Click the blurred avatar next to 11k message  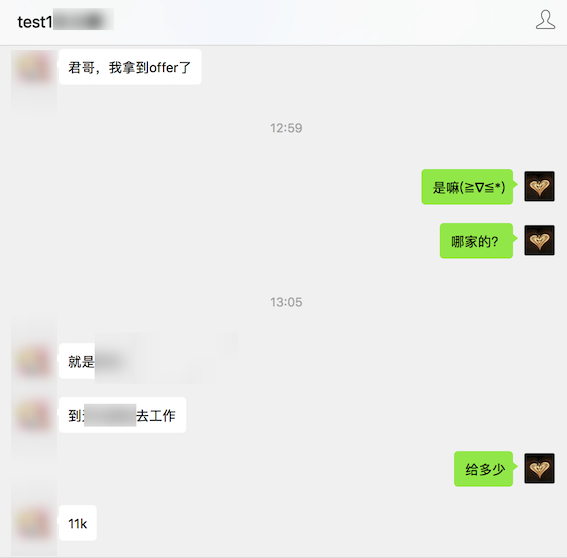pyautogui.click(x=34, y=523)
